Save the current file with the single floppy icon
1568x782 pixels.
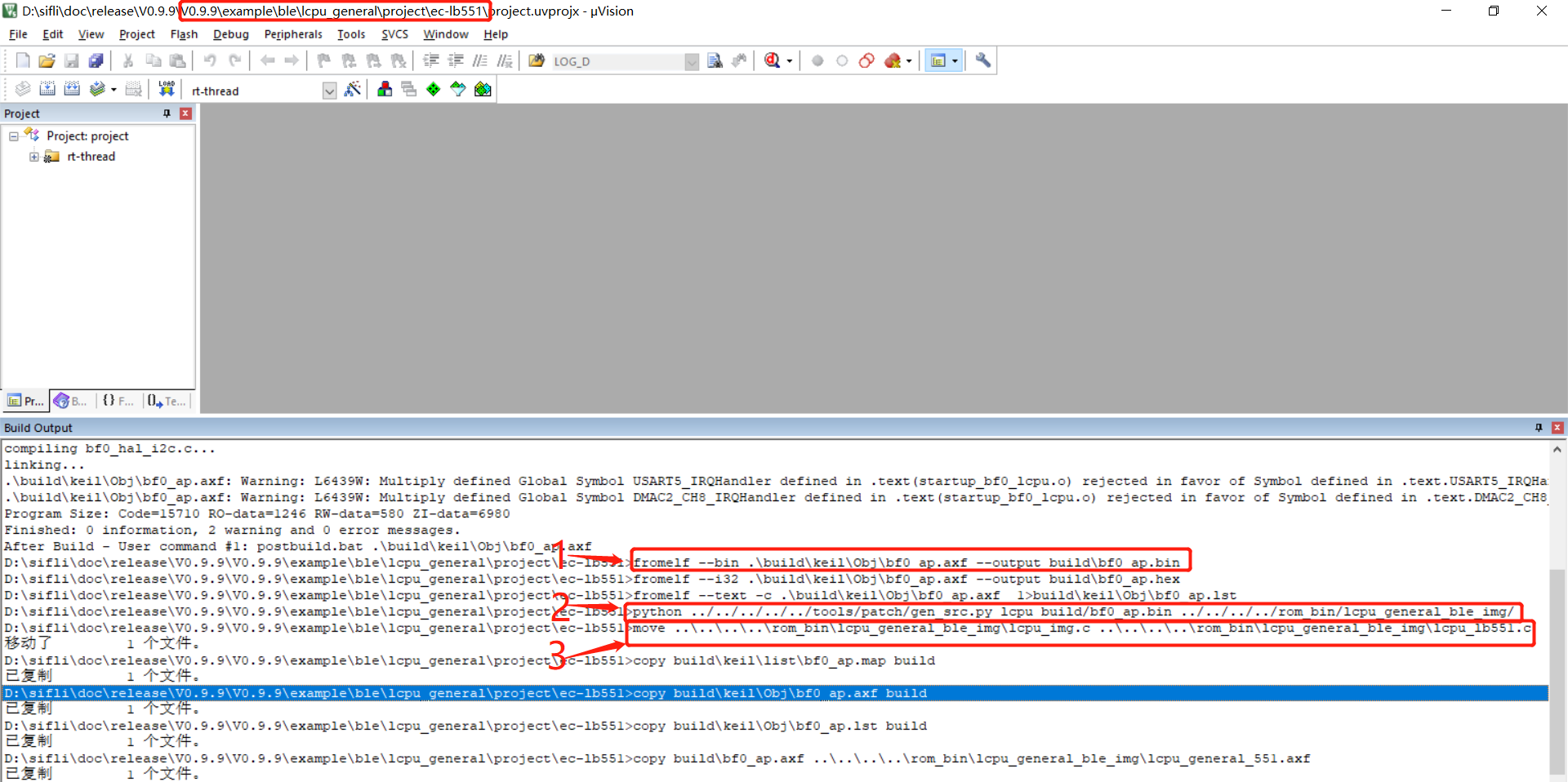(72, 60)
